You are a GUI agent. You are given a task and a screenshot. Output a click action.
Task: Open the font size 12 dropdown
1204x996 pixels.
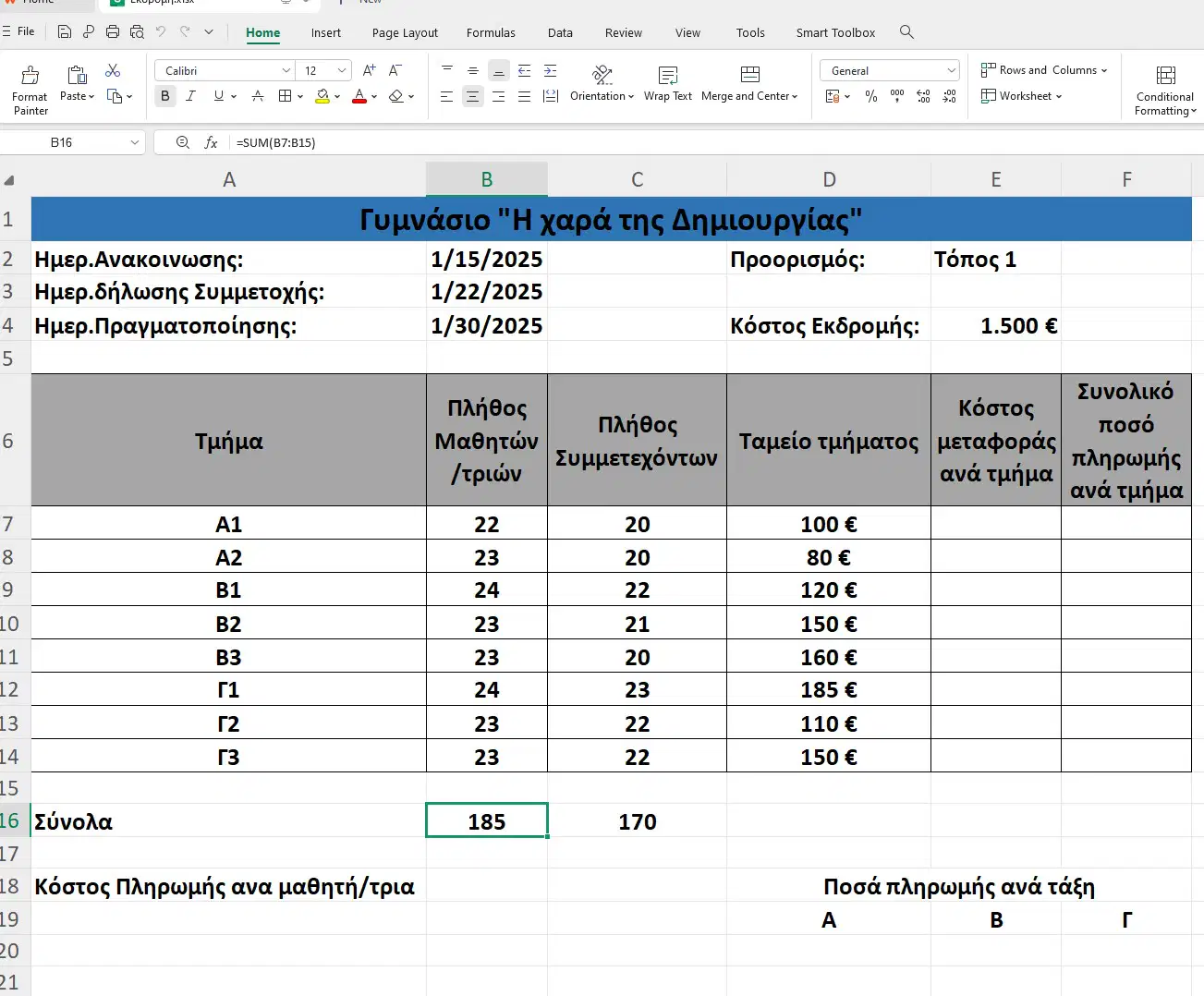(342, 70)
